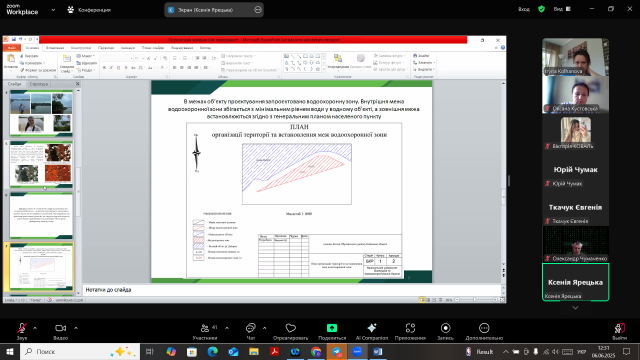Open the Экран (Ксенія Ярецька) options button
The image size is (640, 360).
pos(258,10)
